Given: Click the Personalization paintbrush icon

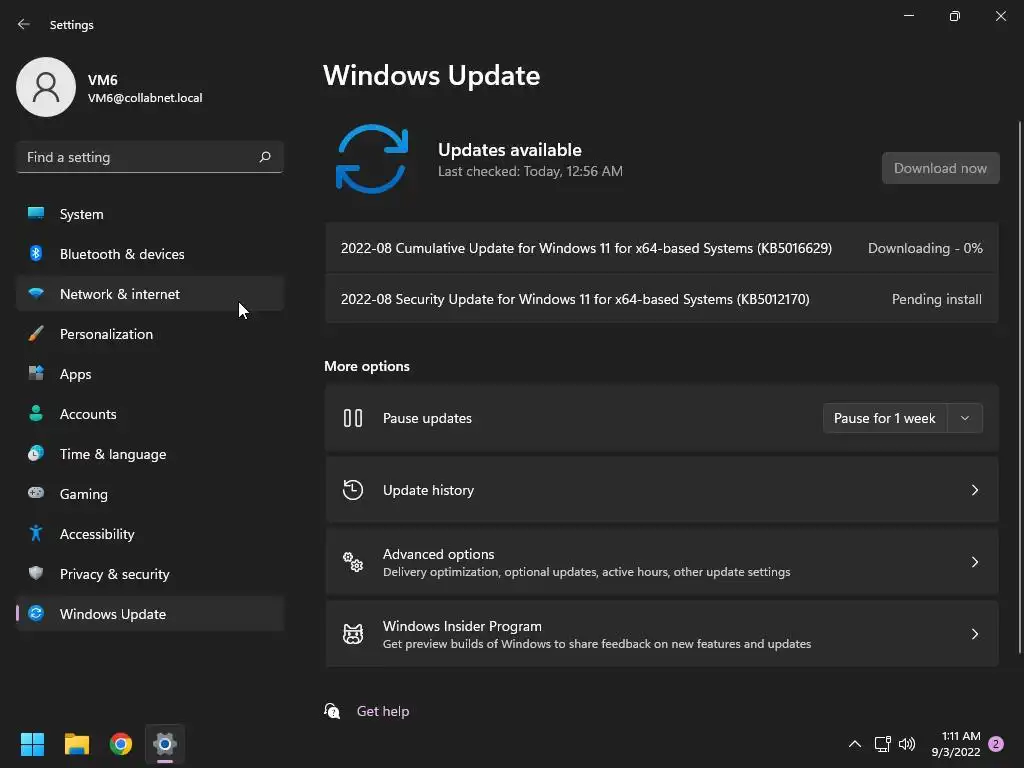Looking at the screenshot, I should pos(36,334).
